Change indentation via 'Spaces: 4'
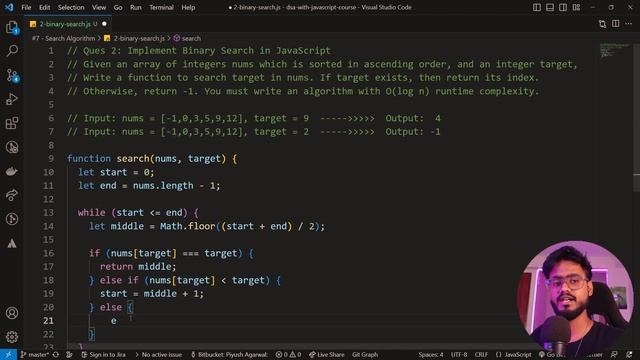Image resolution: width=640 pixels, height=360 pixels. click(x=431, y=355)
